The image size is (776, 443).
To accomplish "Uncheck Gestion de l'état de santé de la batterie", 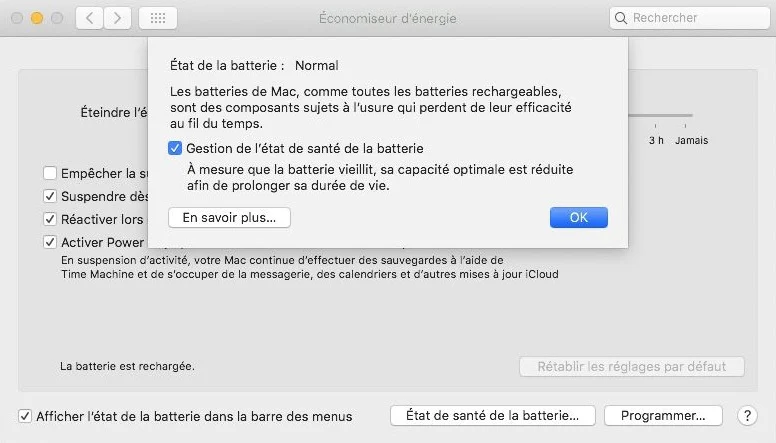I will pyautogui.click(x=175, y=148).
